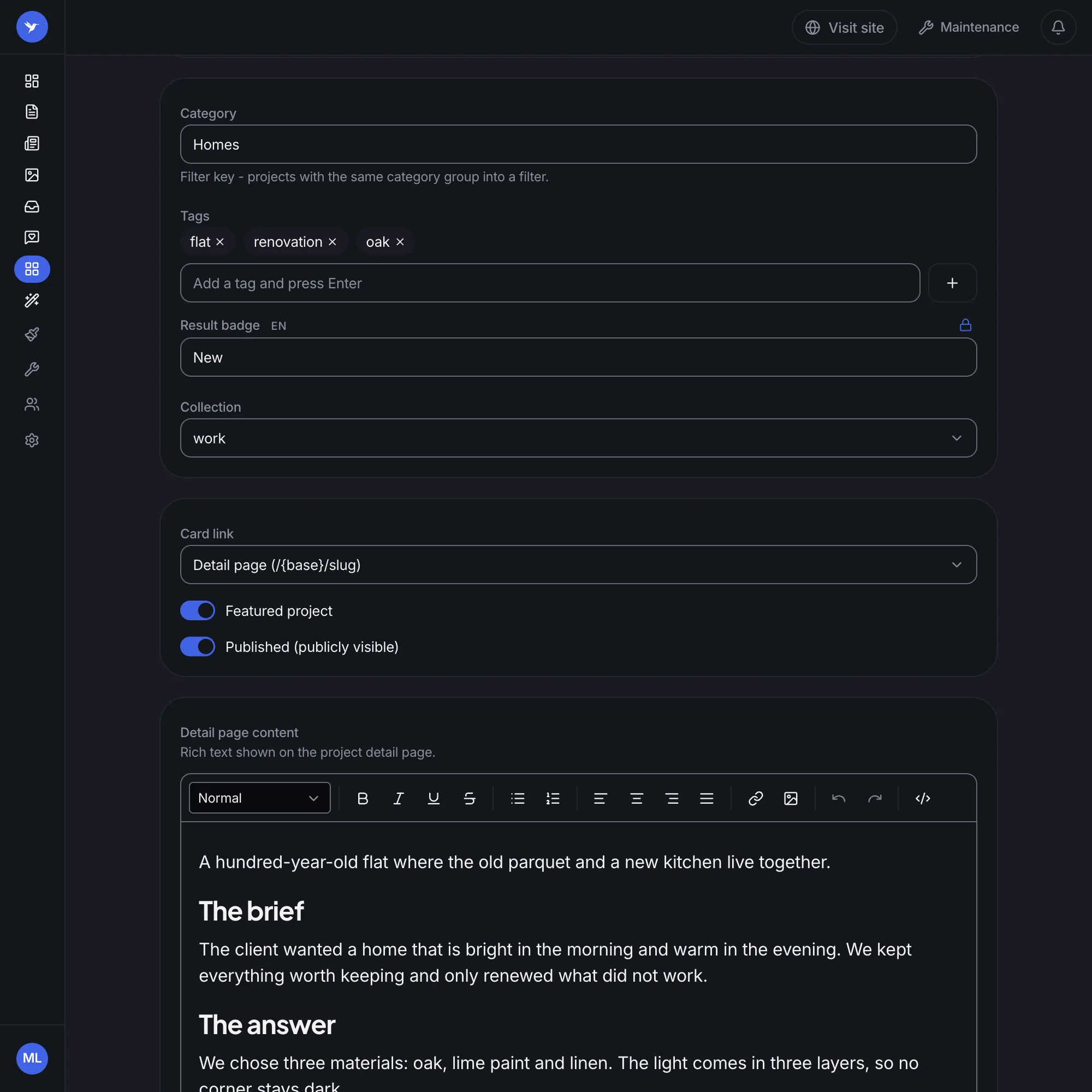
Task: Align text left in editor
Action: 600,798
